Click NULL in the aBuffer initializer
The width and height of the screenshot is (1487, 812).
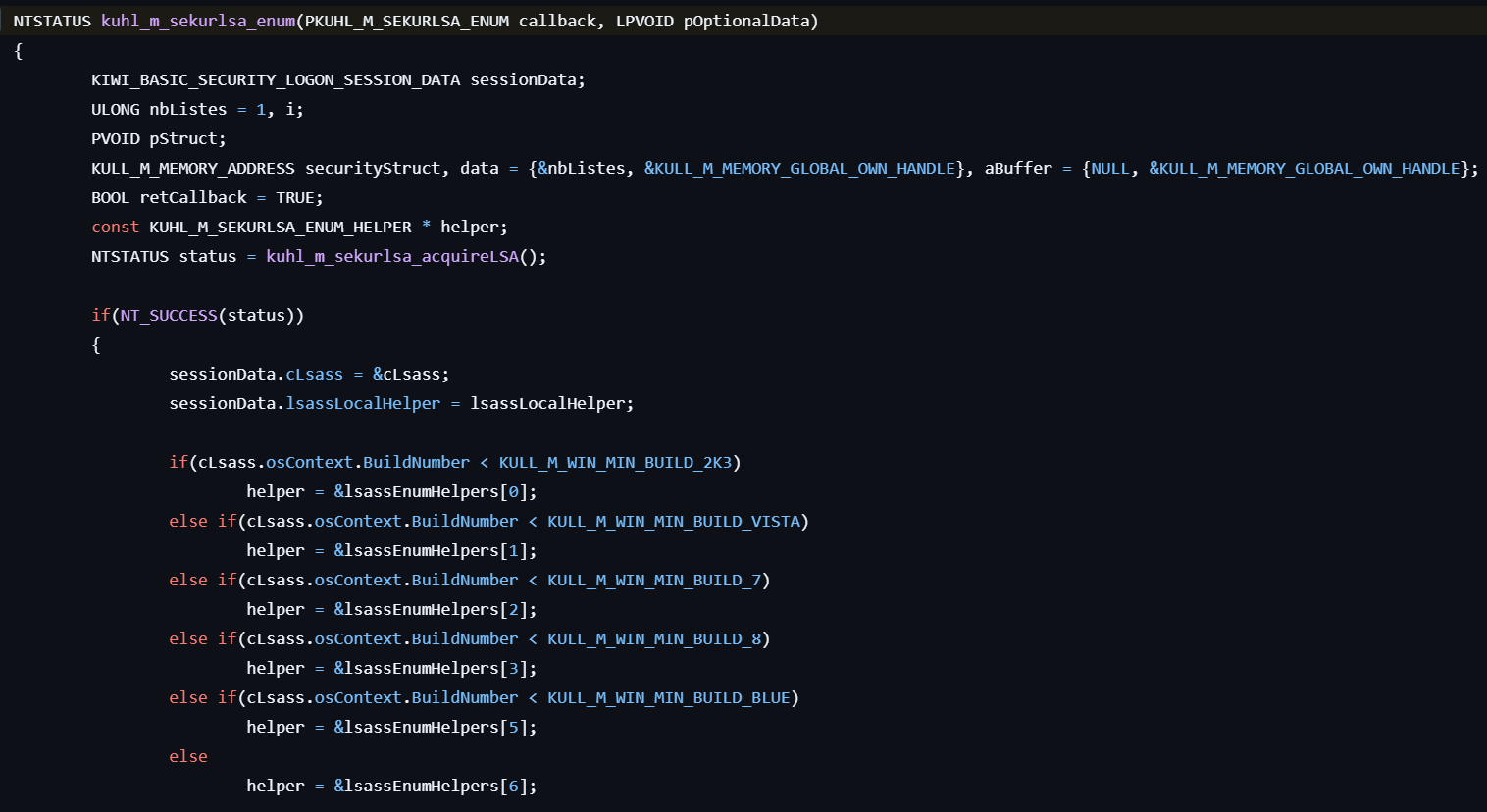pos(1110,168)
